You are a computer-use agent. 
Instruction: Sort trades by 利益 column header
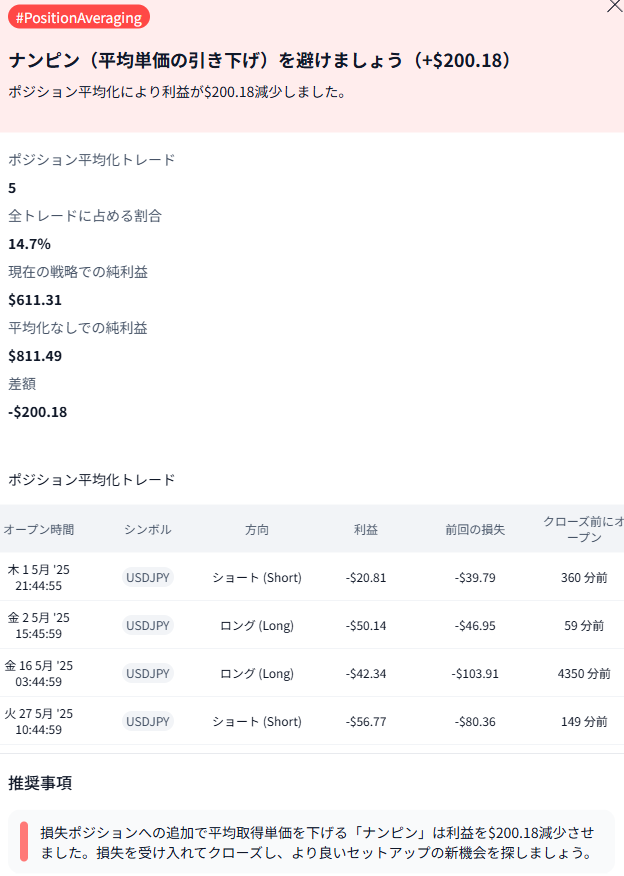coord(365,529)
